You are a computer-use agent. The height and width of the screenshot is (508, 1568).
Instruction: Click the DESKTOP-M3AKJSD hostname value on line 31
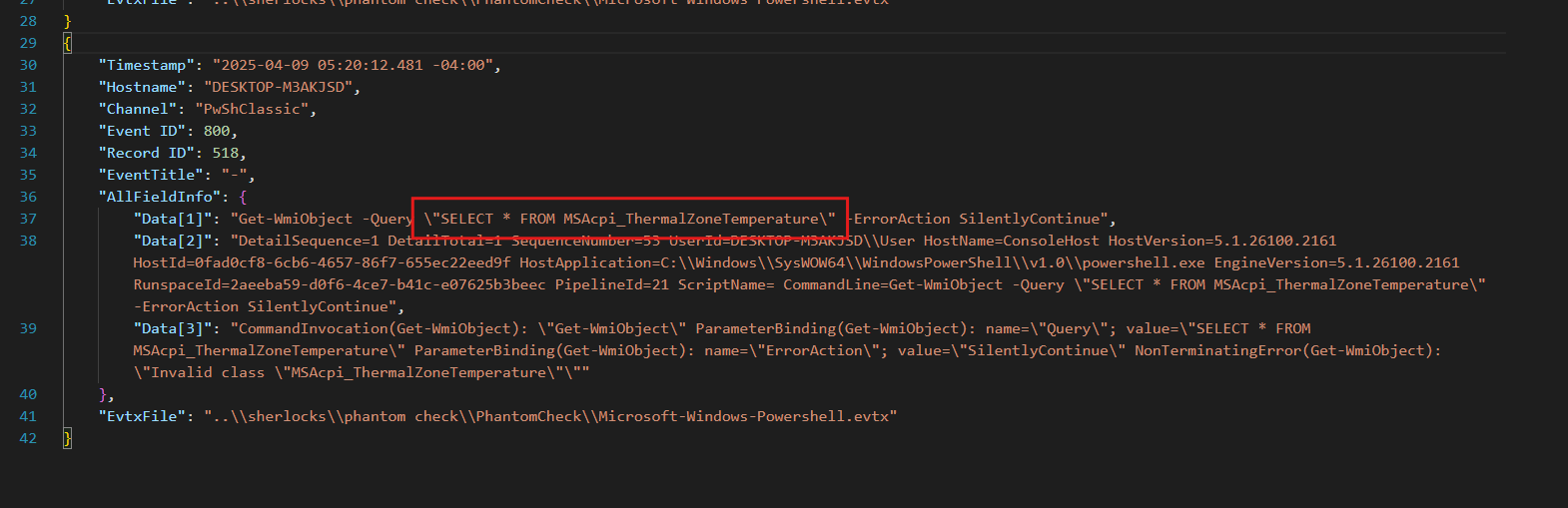278,87
